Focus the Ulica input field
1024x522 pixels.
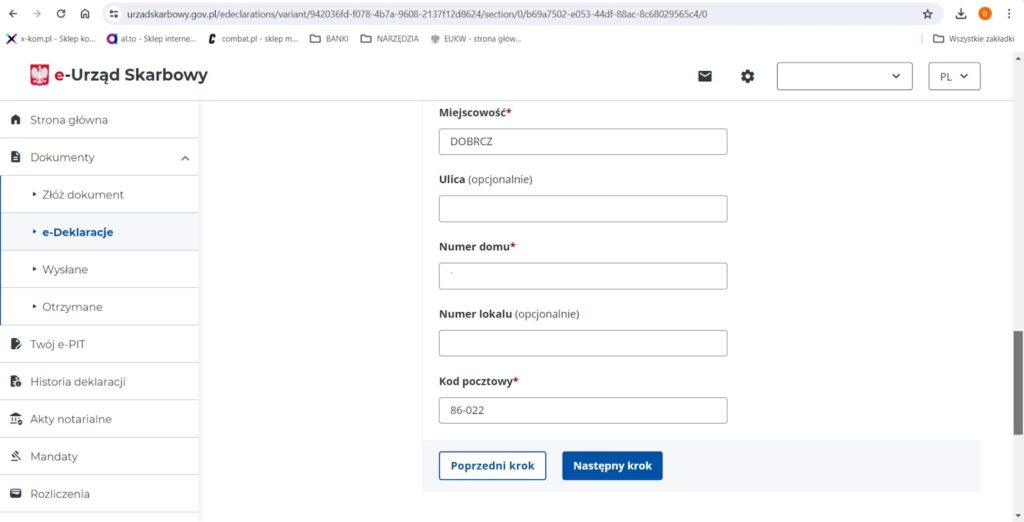[583, 209]
